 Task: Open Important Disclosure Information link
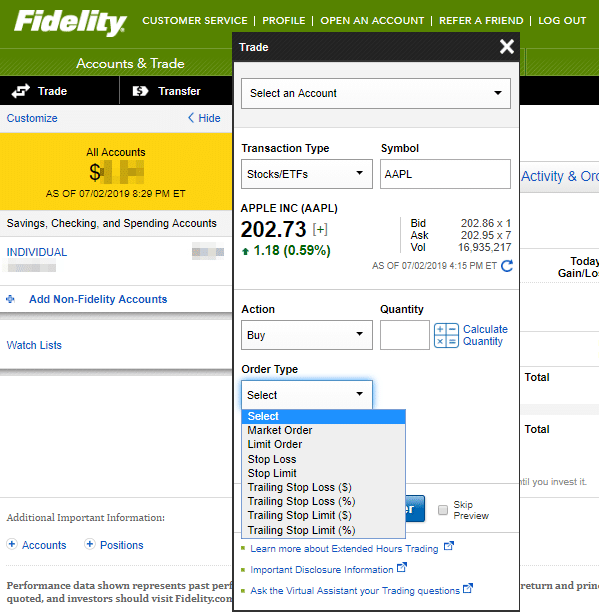coord(322,570)
